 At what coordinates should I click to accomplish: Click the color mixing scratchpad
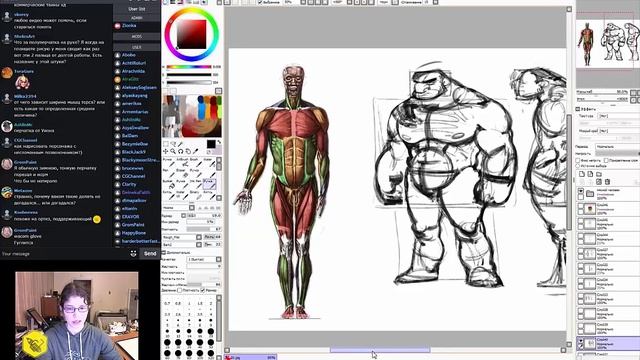point(192,116)
